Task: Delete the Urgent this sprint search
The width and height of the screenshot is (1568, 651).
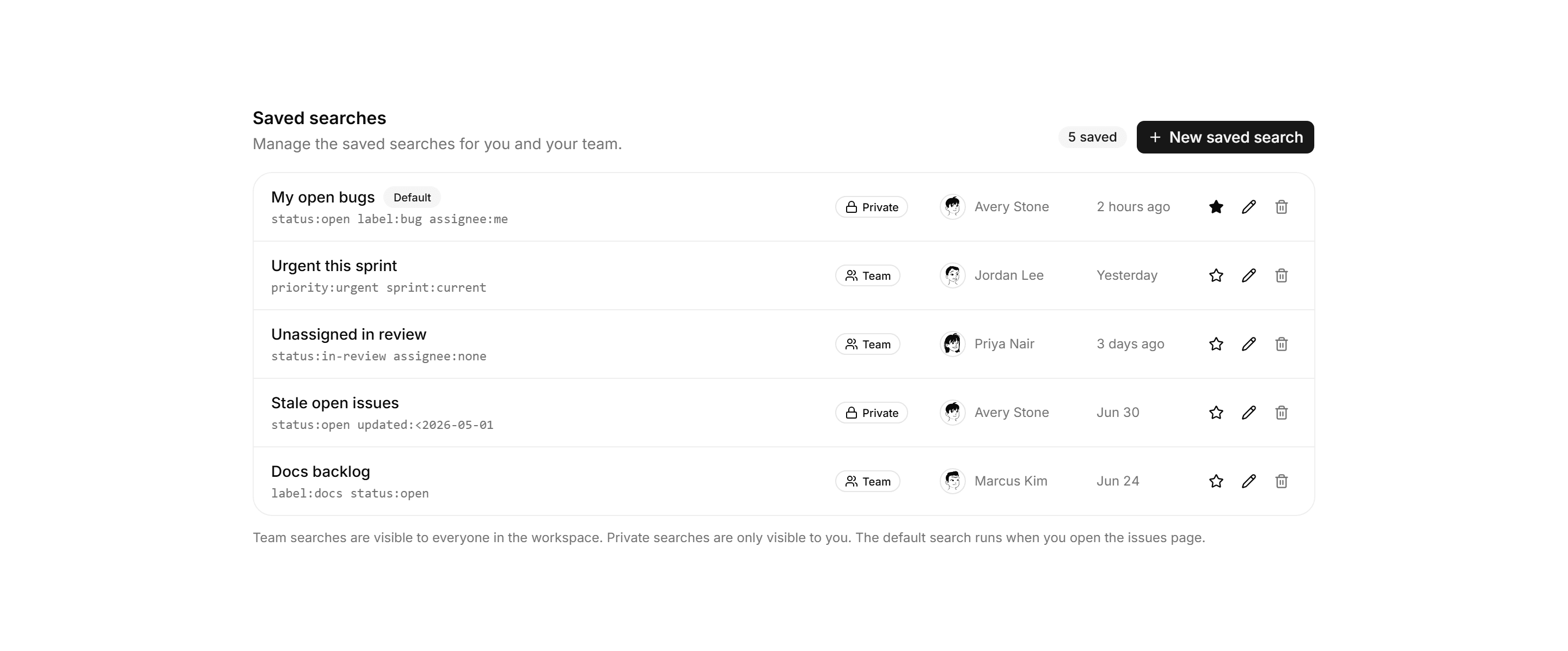Action: (x=1281, y=275)
